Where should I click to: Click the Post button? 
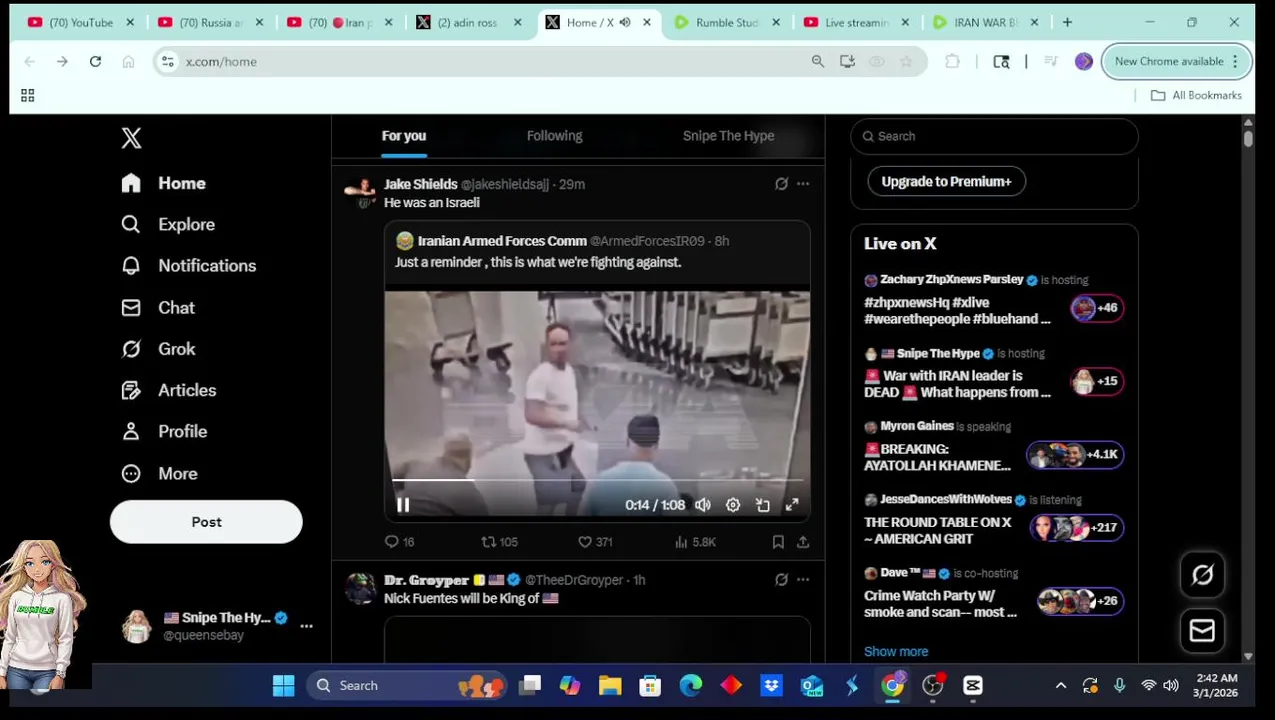click(x=206, y=522)
